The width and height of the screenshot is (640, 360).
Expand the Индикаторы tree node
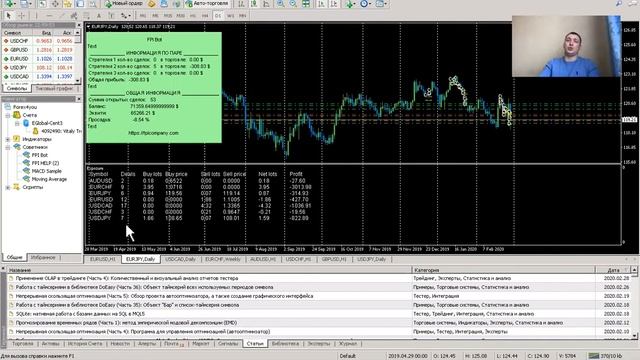point(8,139)
